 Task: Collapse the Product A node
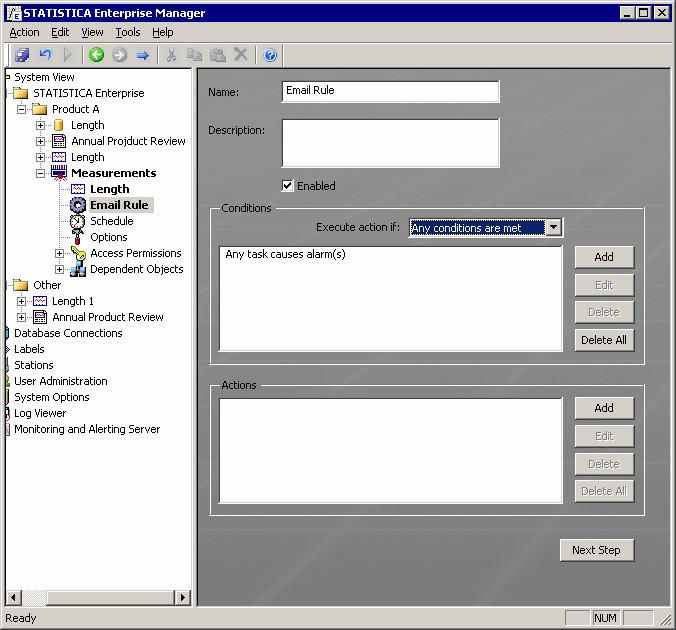(21, 109)
